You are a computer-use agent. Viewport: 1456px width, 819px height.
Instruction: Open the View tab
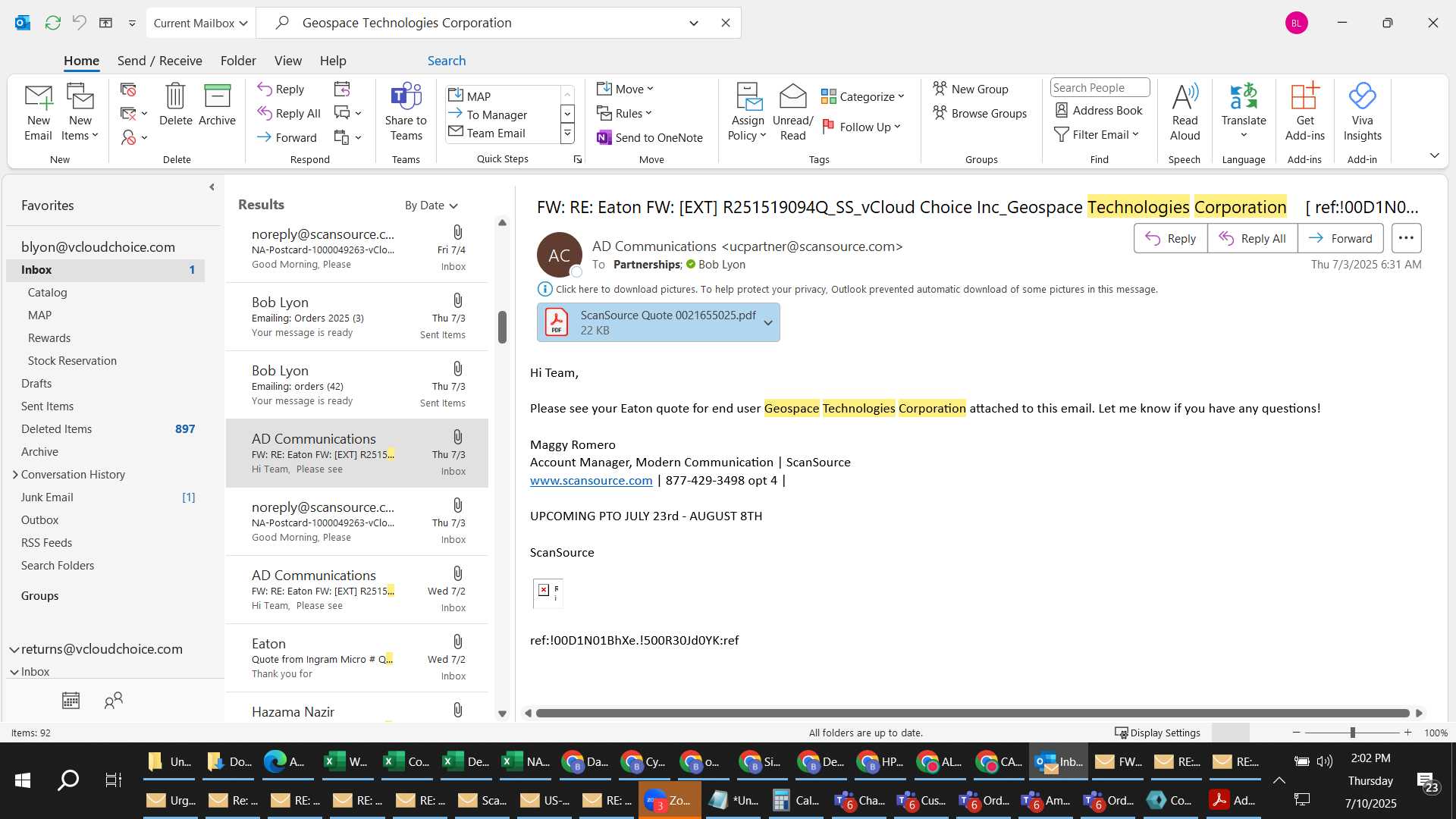pyautogui.click(x=287, y=61)
